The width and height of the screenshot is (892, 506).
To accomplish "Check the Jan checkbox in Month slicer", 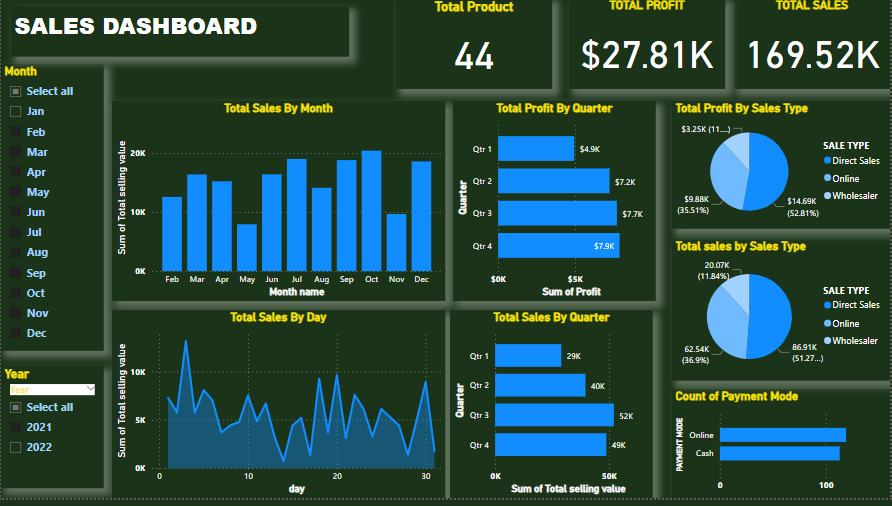I will click(16, 112).
